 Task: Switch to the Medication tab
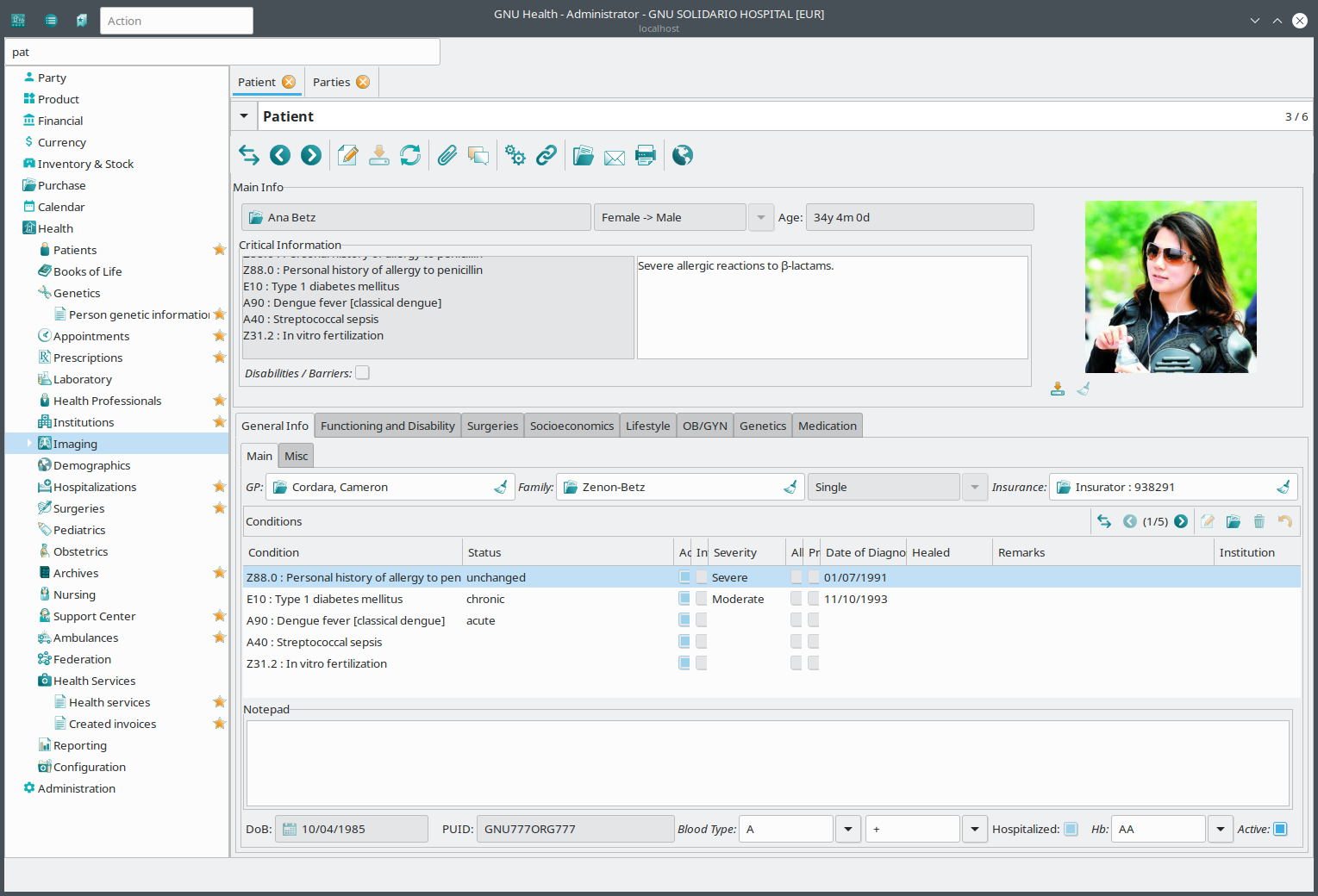(827, 426)
